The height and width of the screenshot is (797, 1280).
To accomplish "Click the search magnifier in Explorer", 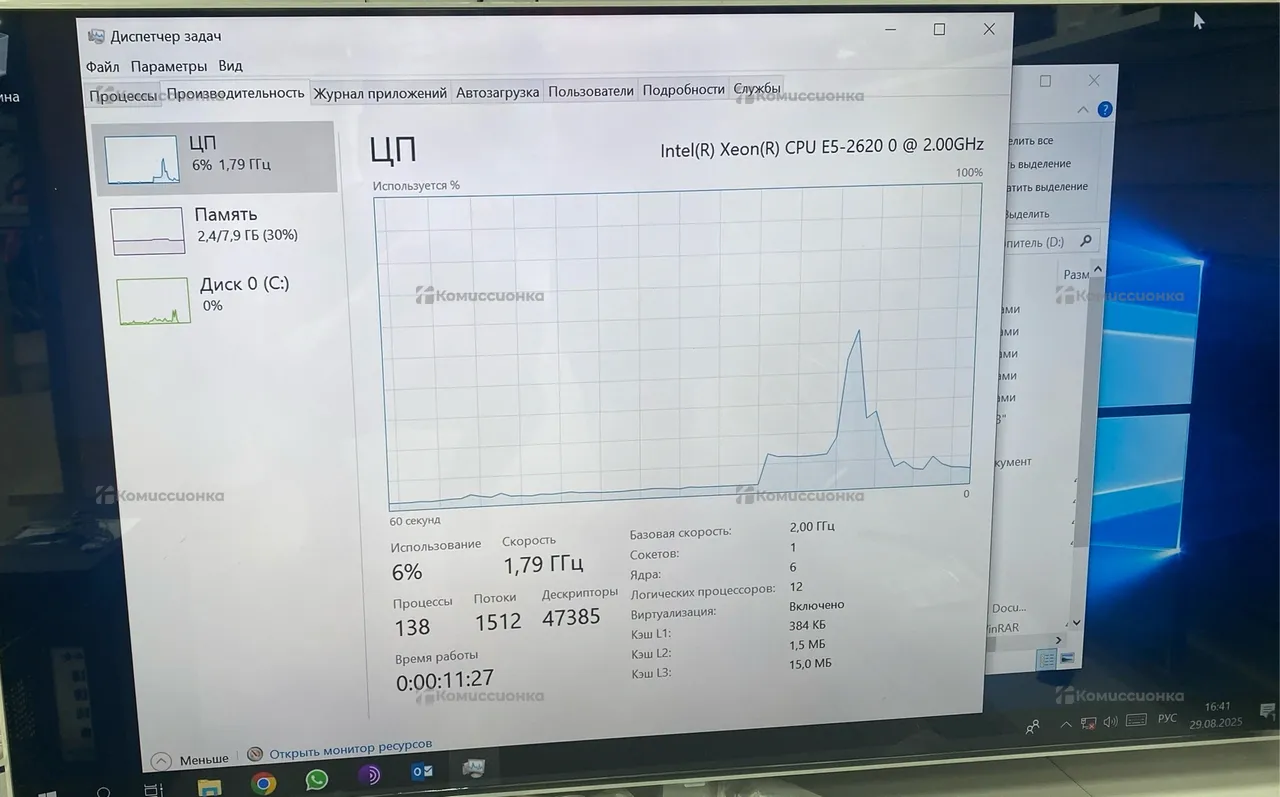I will coord(1085,241).
